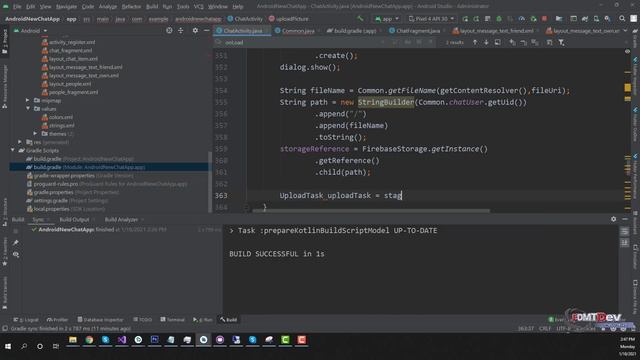Open the Build menu
The width and height of the screenshot is (640, 360).
coord(152,7)
